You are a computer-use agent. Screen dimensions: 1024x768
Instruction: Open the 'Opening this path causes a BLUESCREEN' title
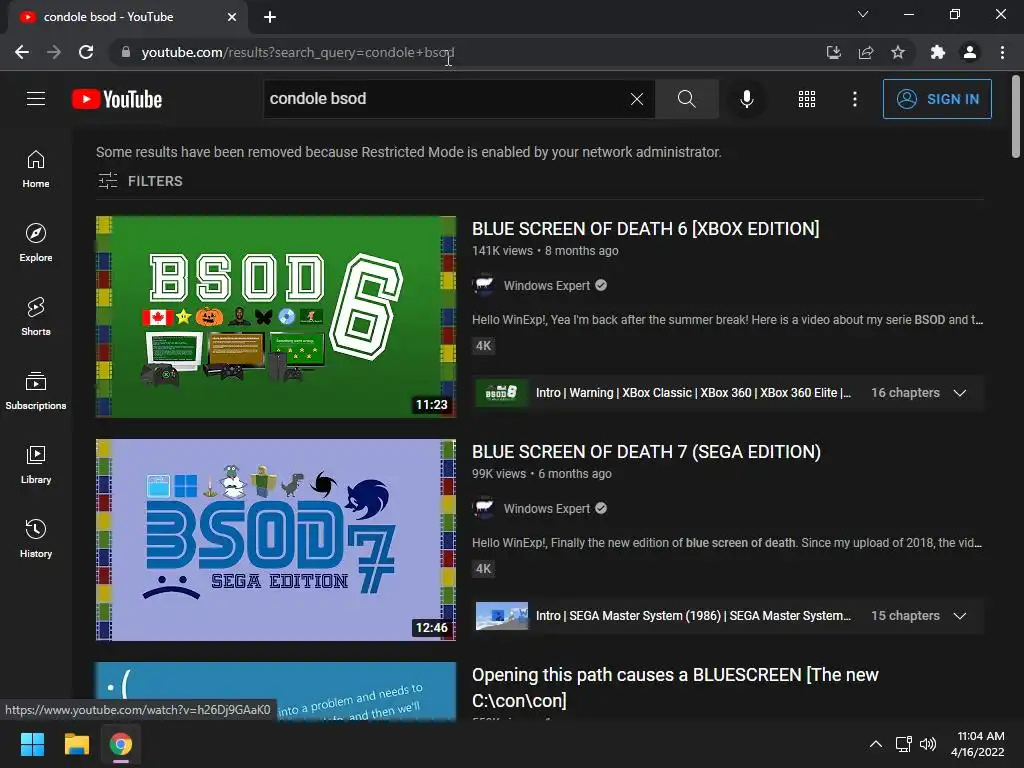[675, 687]
